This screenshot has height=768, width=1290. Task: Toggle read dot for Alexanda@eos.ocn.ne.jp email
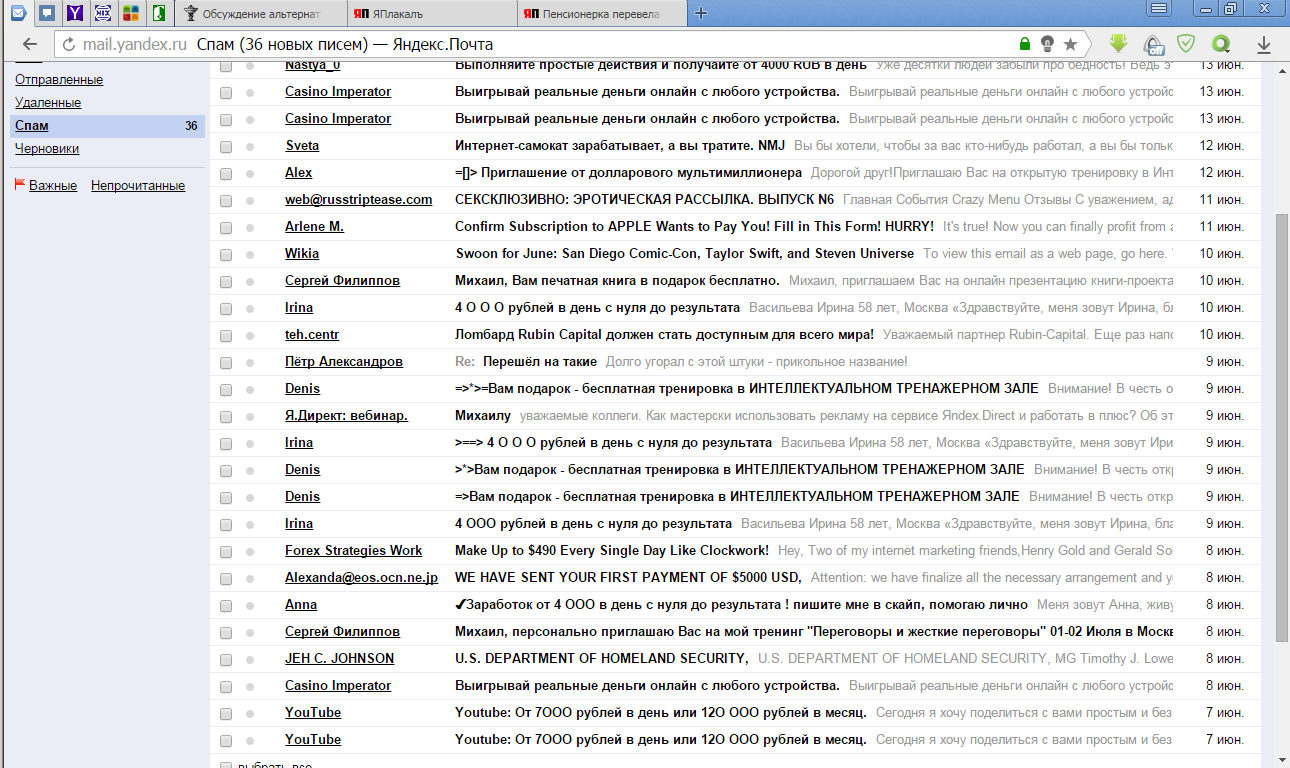[250, 578]
